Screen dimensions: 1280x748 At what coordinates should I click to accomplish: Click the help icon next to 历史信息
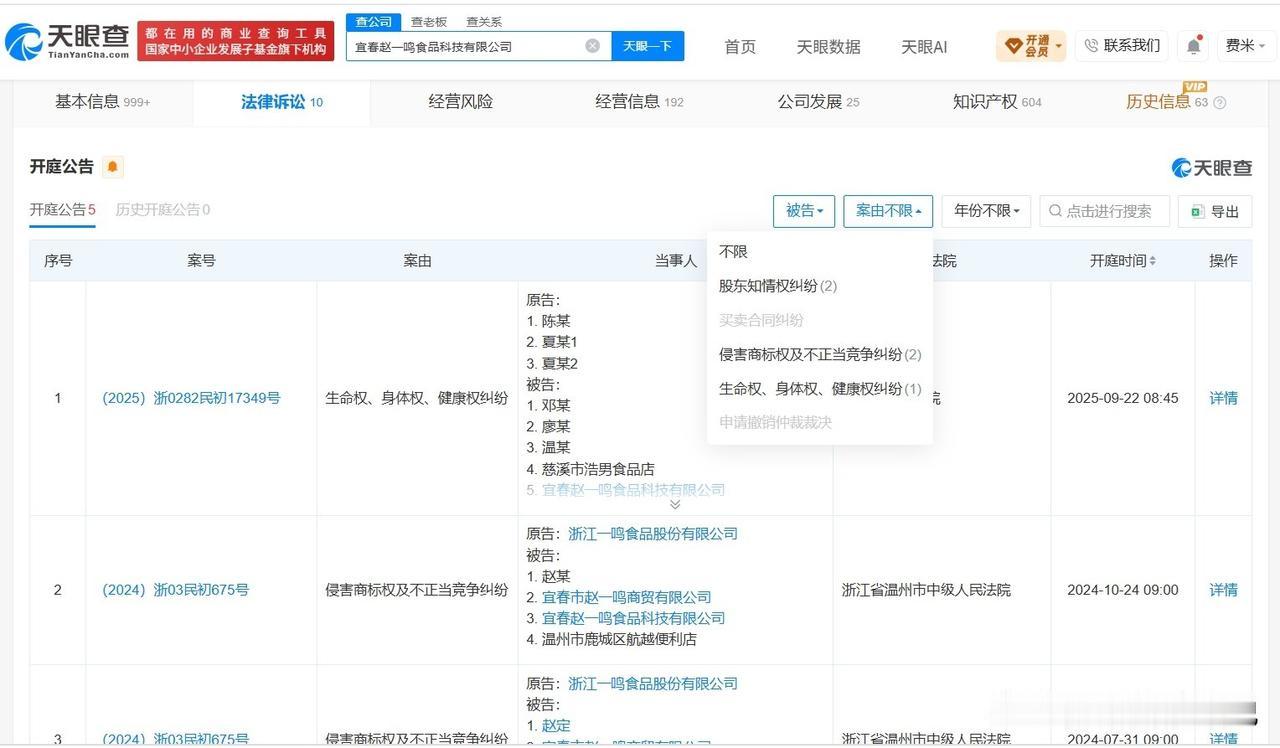pyautogui.click(x=1219, y=102)
